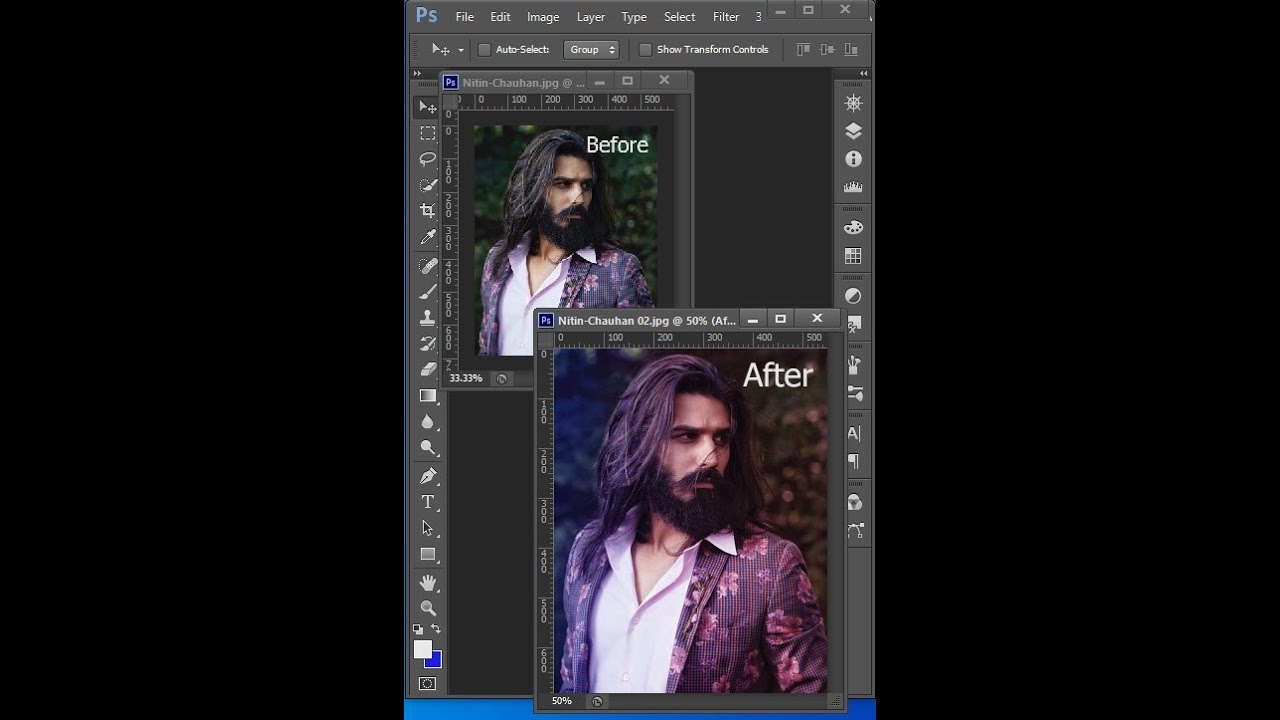Screen dimensions: 1280x720
Task: Open the Adjustments panel icon
Action: coord(853,296)
